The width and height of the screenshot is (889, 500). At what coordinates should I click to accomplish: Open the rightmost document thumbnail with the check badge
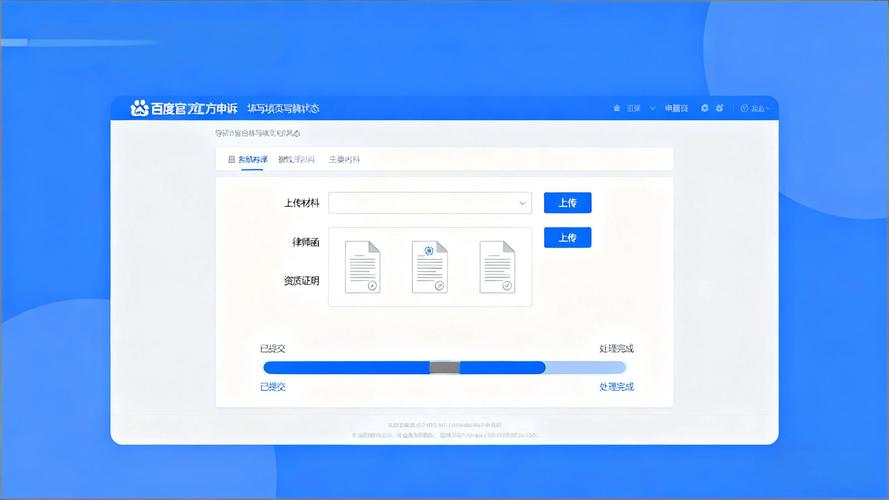(x=497, y=267)
